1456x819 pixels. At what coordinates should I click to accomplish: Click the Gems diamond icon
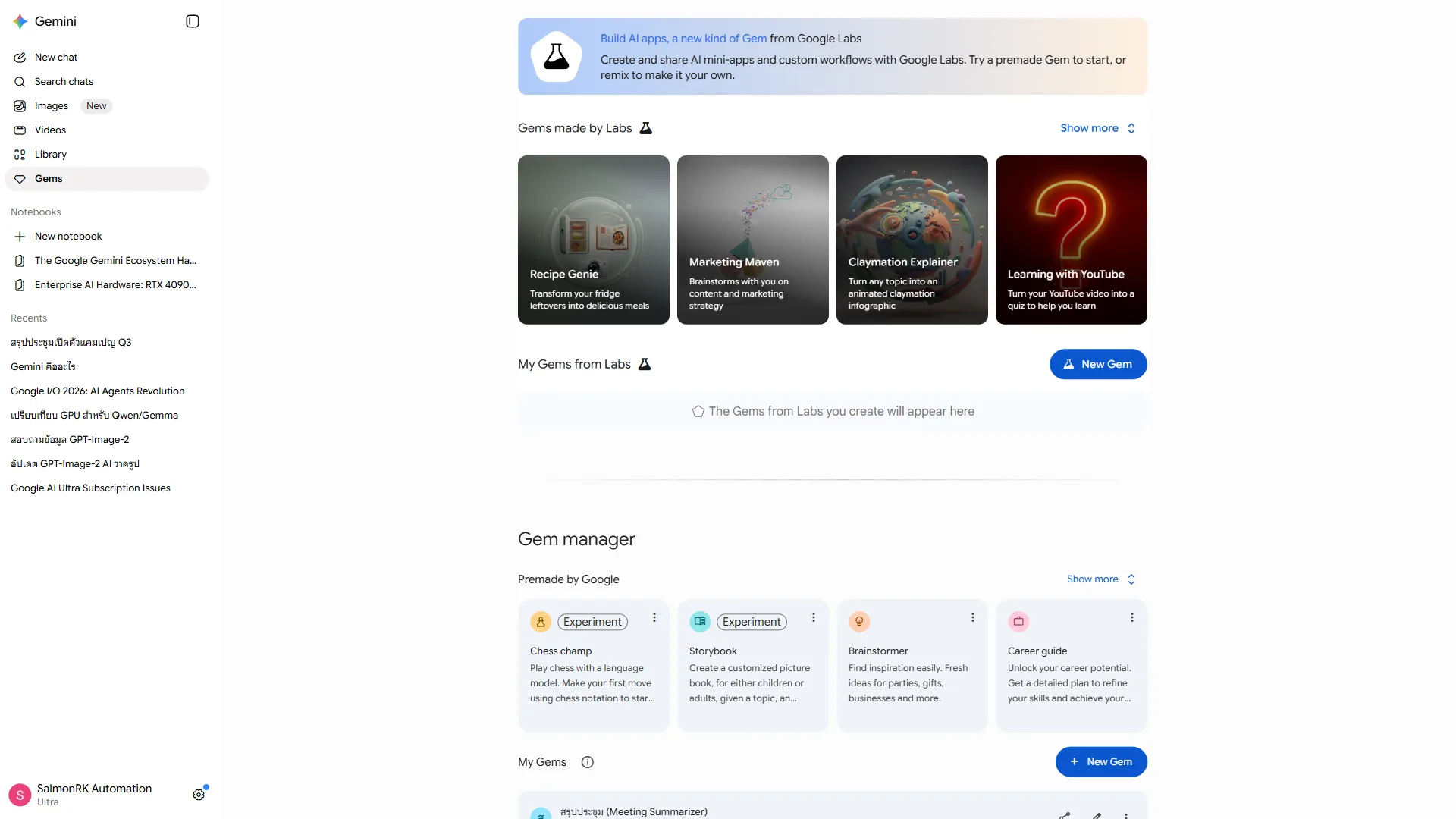(20, 179)
